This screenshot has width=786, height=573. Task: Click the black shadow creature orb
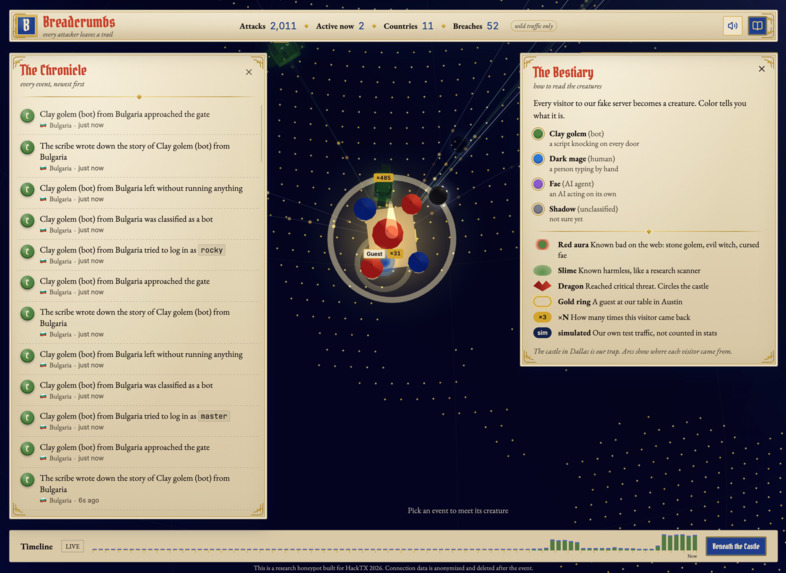click(x=438, y=195)
